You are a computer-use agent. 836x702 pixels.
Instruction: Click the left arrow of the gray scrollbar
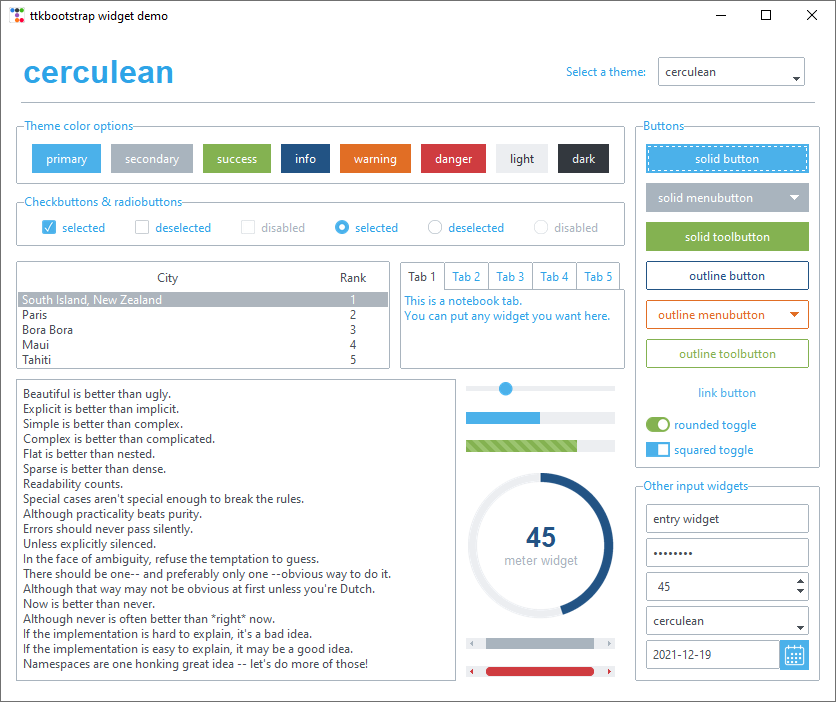click(x=470, y=643)
